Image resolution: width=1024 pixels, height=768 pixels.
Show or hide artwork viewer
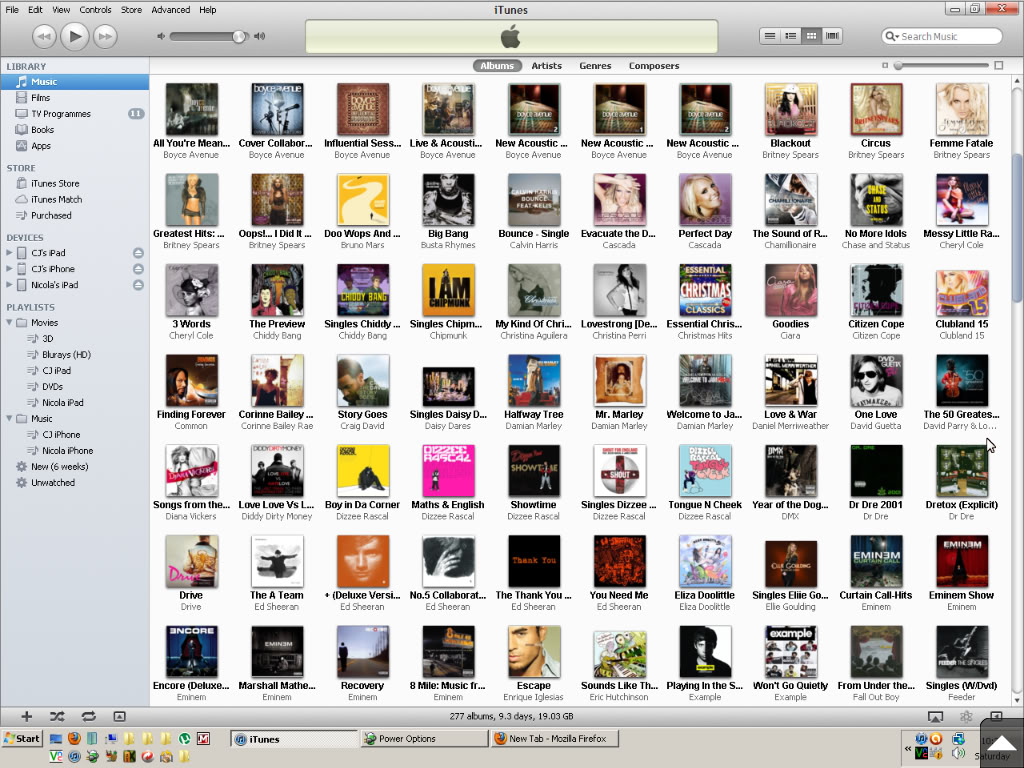tap(119, 716)
